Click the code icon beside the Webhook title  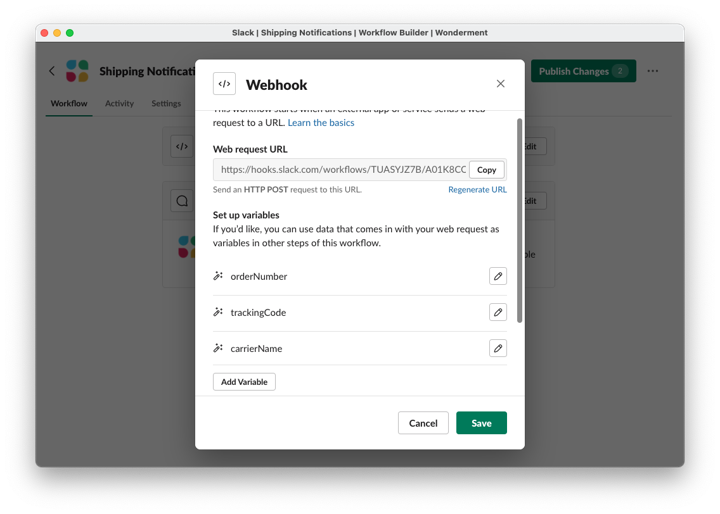pyautogui.click(x=224, y=84)
